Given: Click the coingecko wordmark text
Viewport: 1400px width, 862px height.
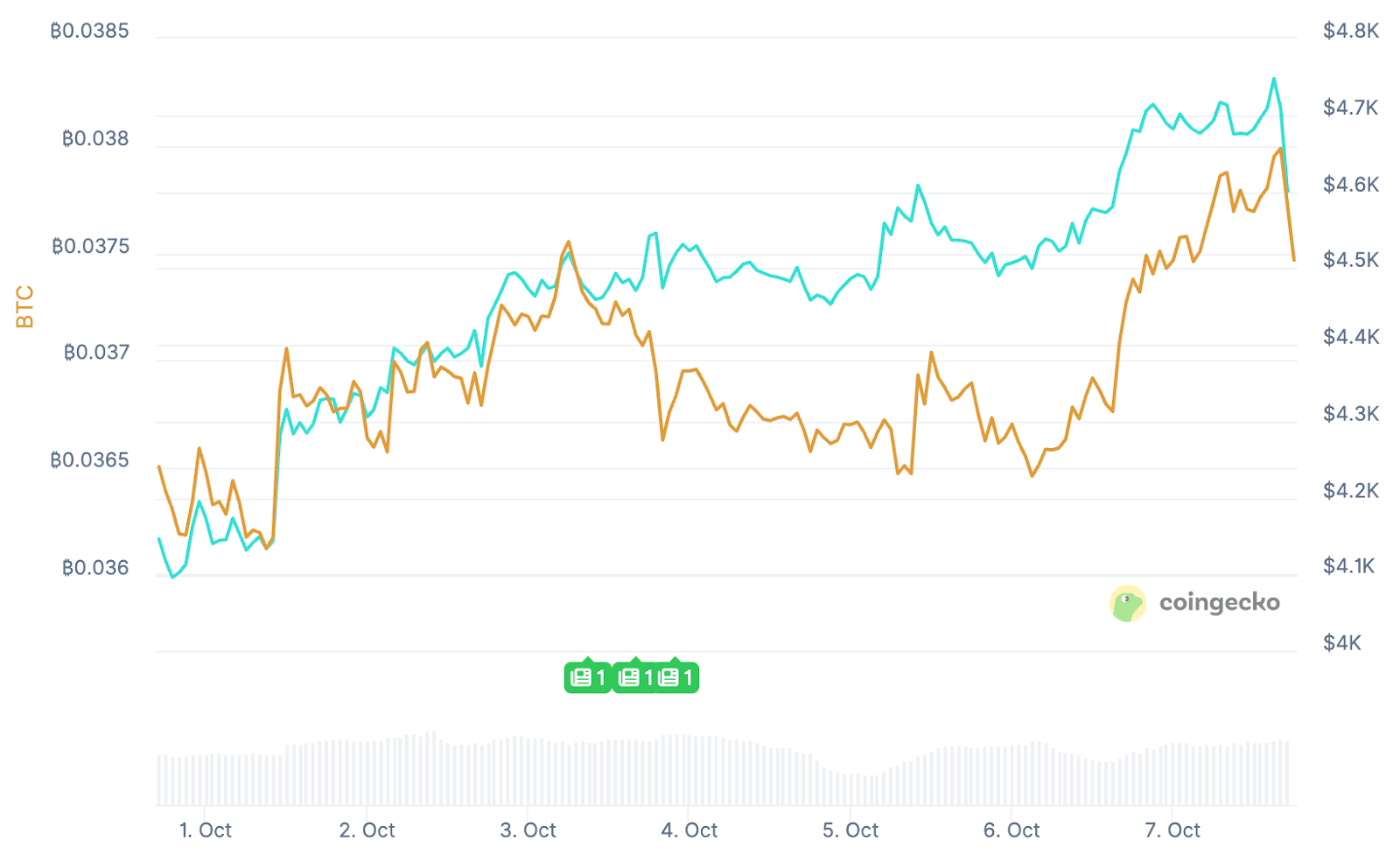Looking at the screenshot, I should click(x=1219, y=602).
